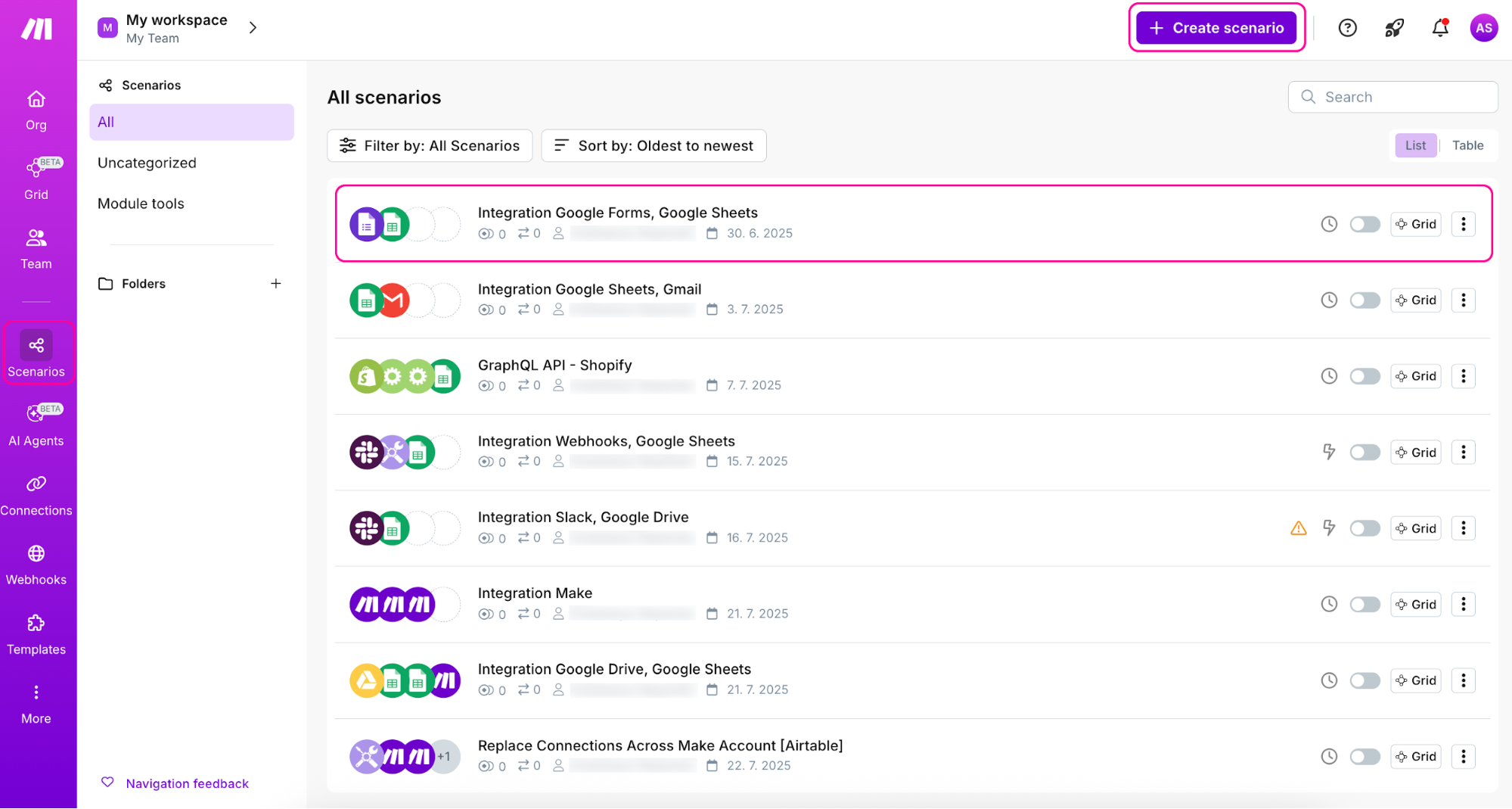Activate the GraphQL API - Shopify scenario toggle
Image resolution: width=1512 pixels, height=809 pixels.
[1365, 376]
